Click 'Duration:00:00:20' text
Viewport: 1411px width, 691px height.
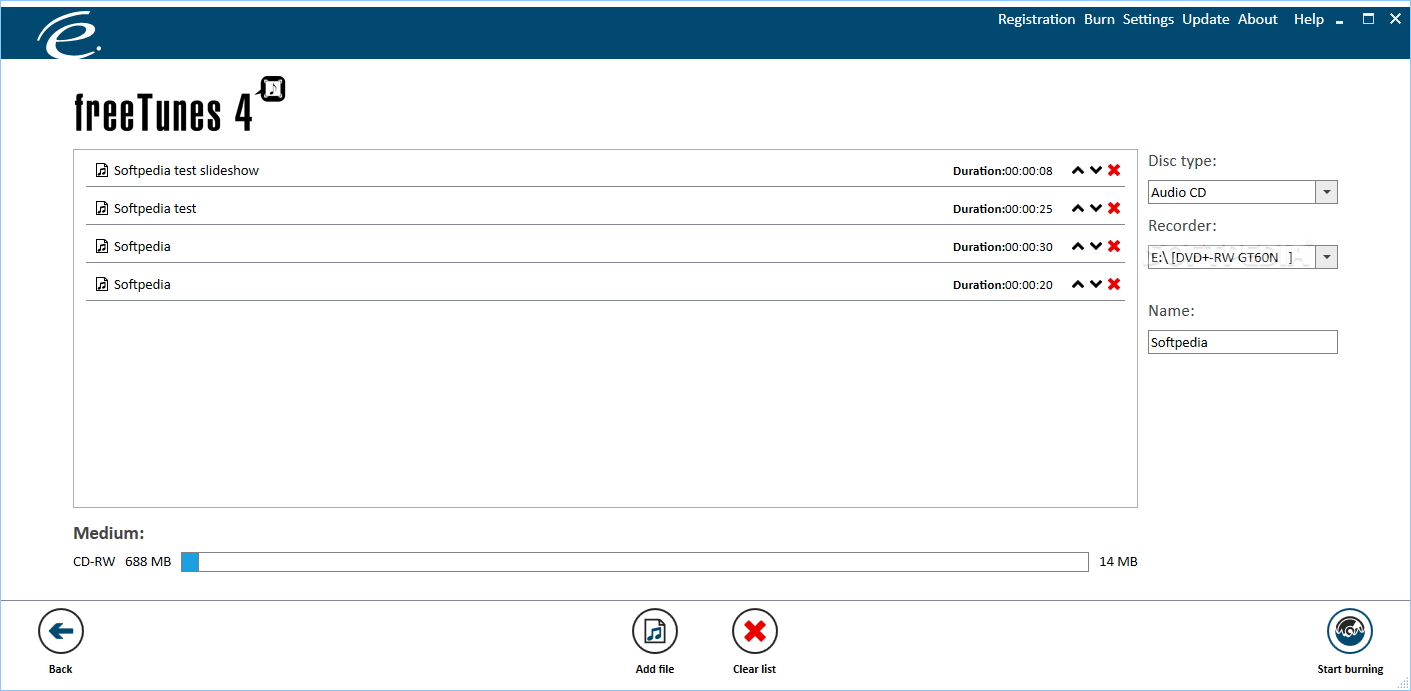pyautogui.click(x=1003, y=285)
